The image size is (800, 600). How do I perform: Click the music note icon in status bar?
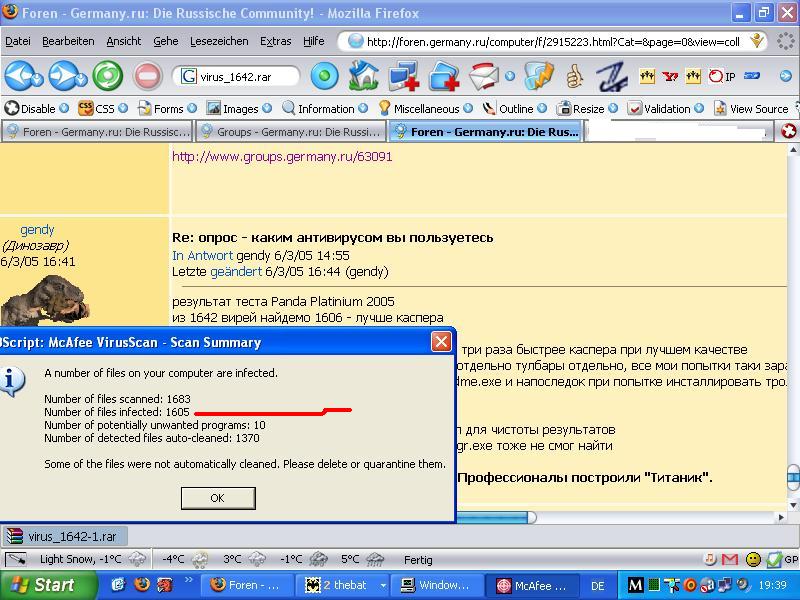click(x=710, y=559)
